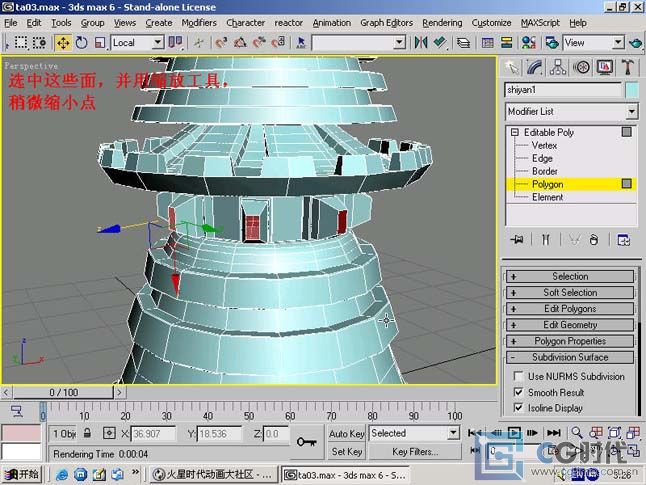Open the Render Scene dialog icon
This screenshot has height=485, width=646.
[x=552, y=42]
